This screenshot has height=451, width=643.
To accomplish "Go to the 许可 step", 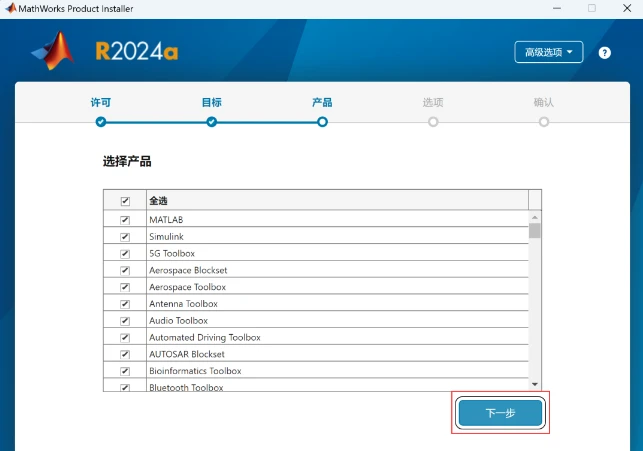I will [x=101, y=122].
